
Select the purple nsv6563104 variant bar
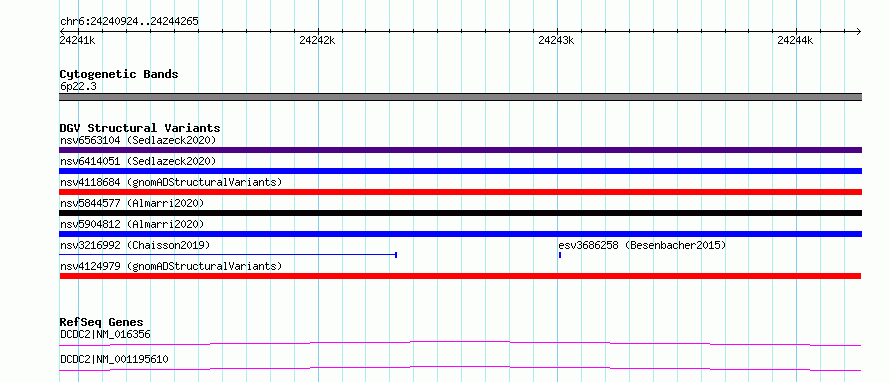461,150
